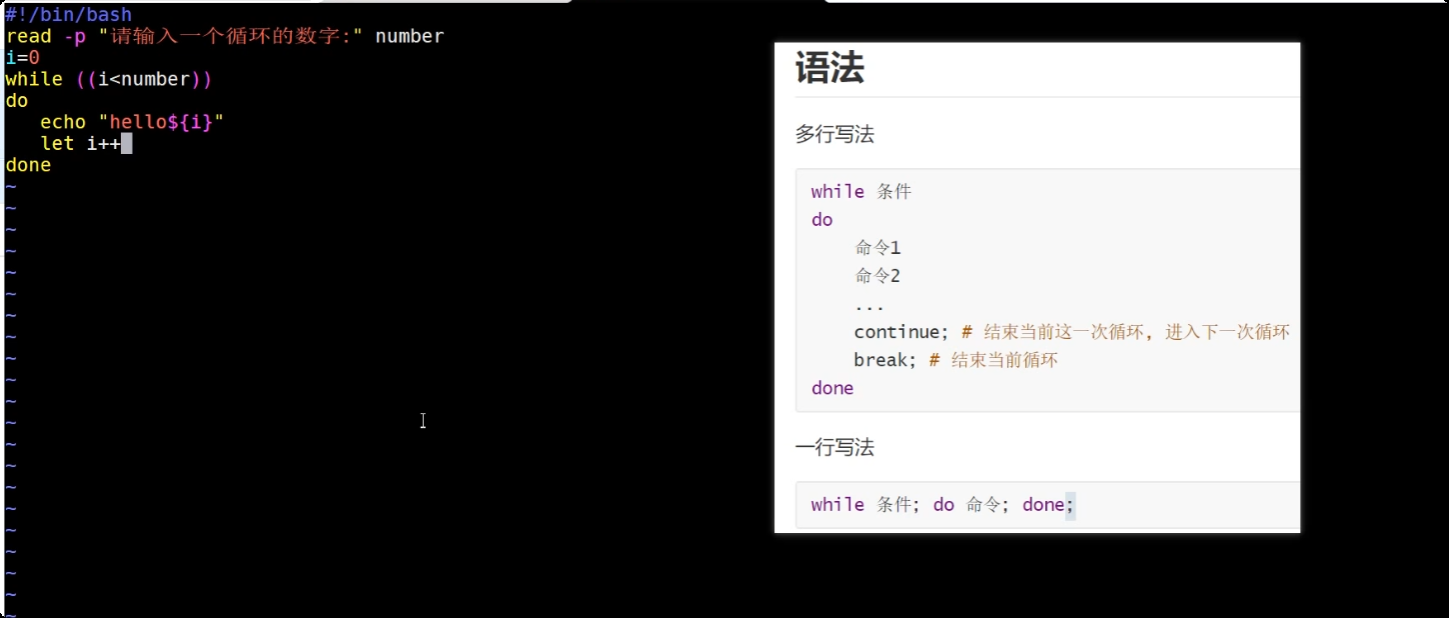Click the '#!/bin/bash' shebang line
Screen dimensions: 1449x618
click(68, 15)
